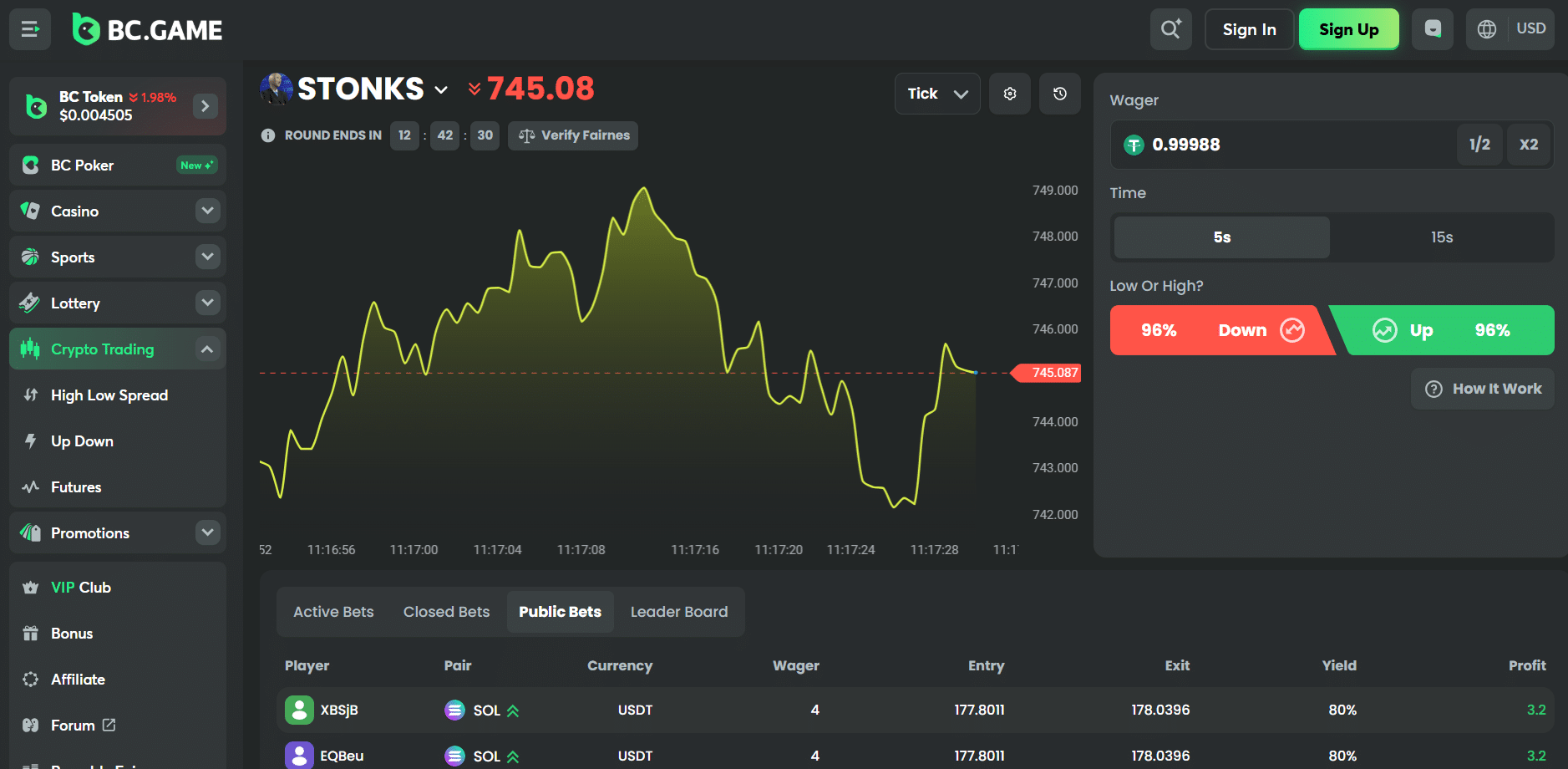Image resolution: width=1568 pixels, height=769 pixels.
Task: Expand the Casino menu chevron
Action: (208, 211)
